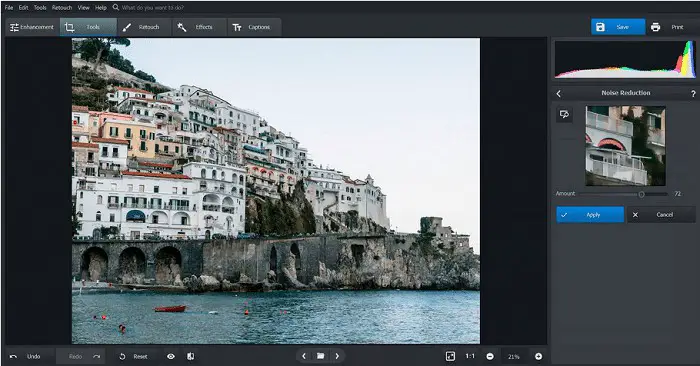Click the histogram graph
This screenshot has width=700, height=366.
pyautogui.click(x=625, y=59)
